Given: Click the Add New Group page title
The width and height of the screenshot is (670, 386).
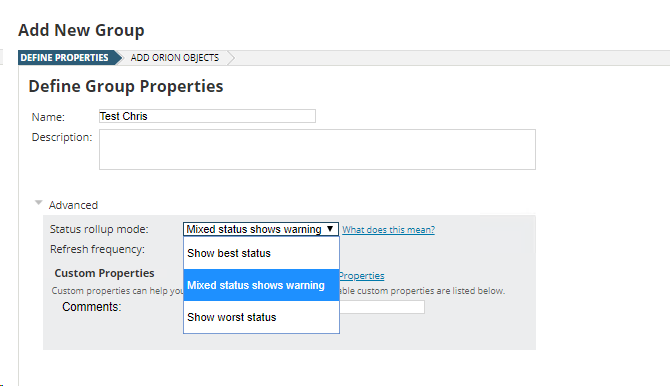Looking at the screenshot, I should click(81, 30).
